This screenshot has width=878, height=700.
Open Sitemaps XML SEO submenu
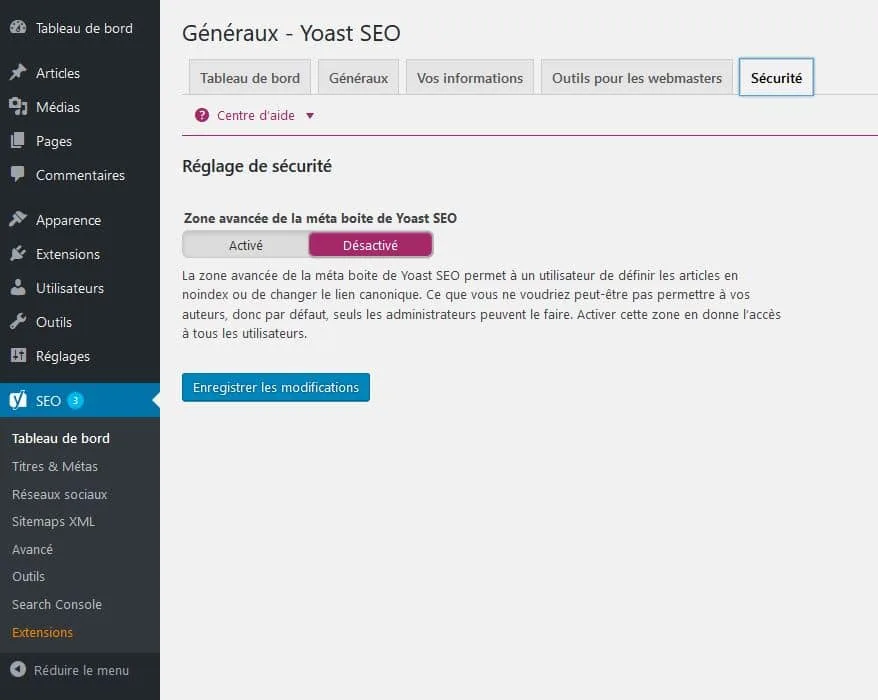click(x=53, y=521)
